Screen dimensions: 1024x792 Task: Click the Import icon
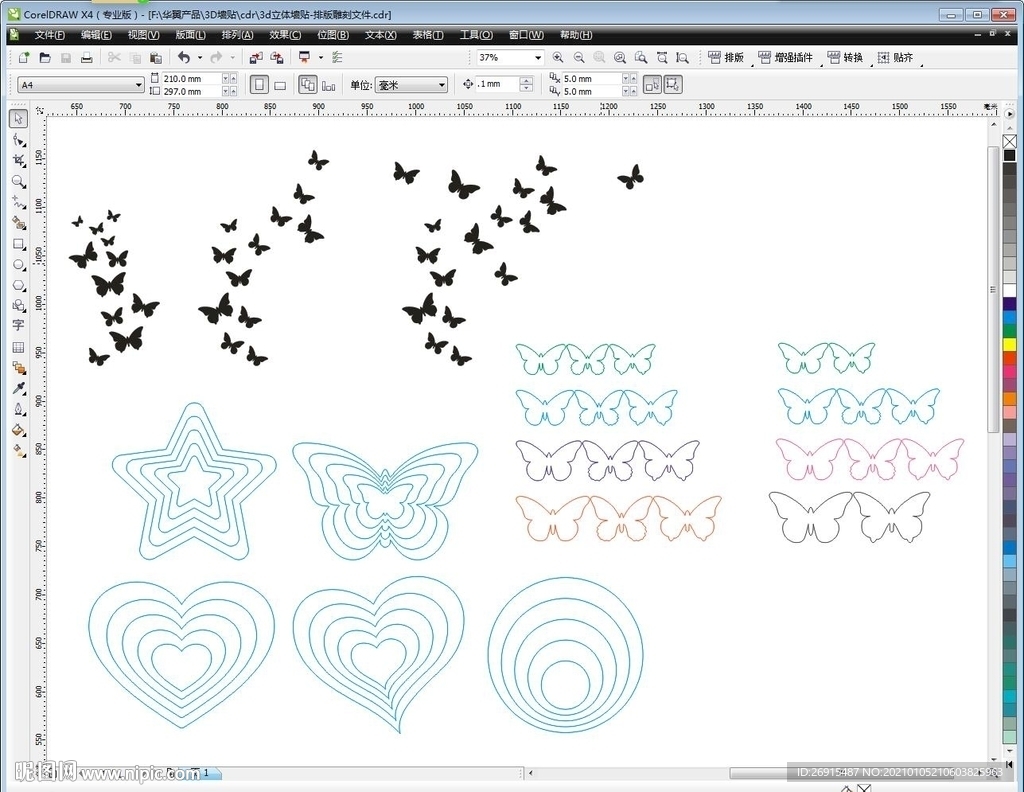[x=256, y=57]
